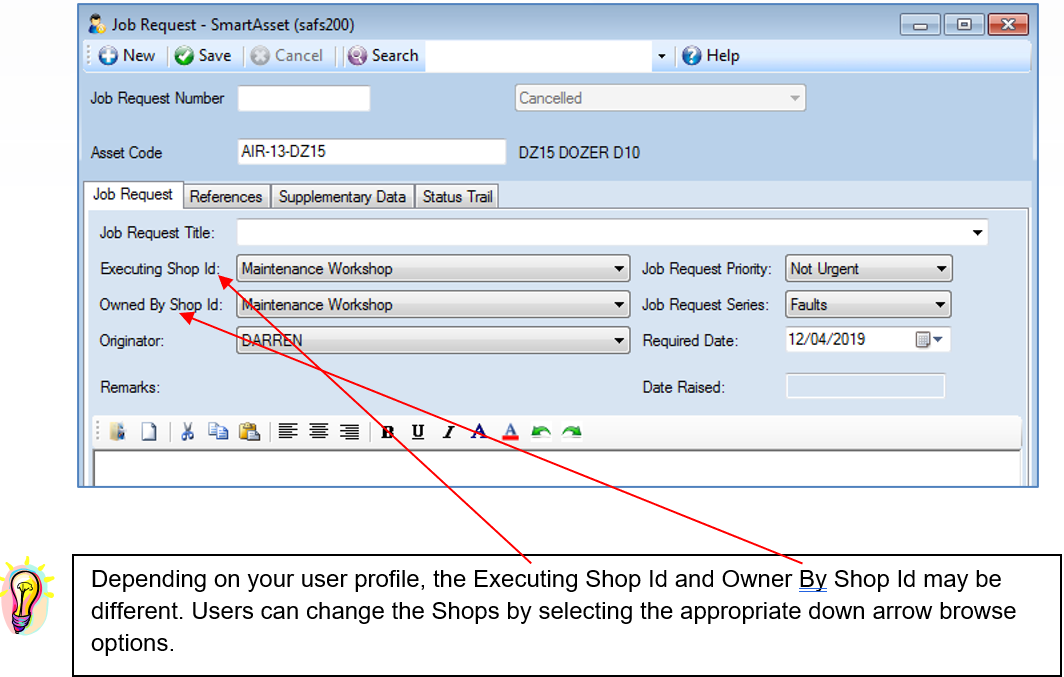Image resolution: width=1064 pixels, height=677 pixels.
Task: Open the Cancelled status dropdown
Action: point(660,98)
